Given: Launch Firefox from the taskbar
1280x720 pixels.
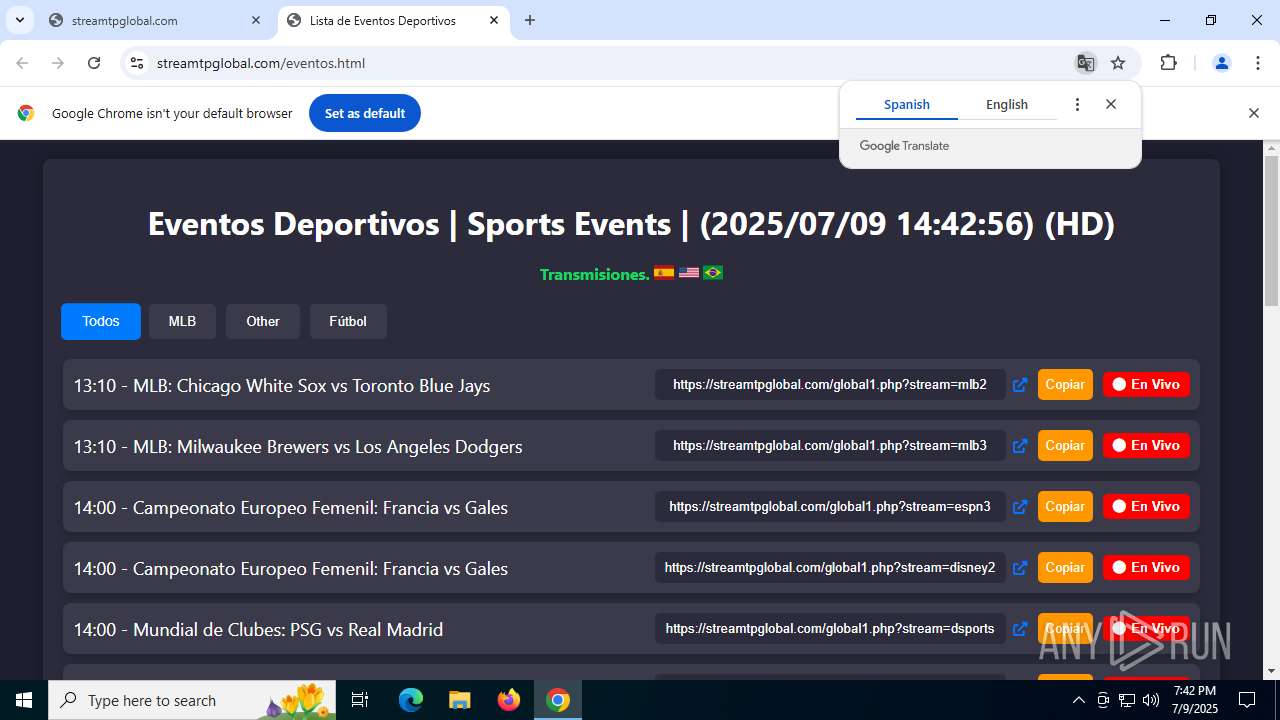Looking at the screenshot, I should point(509,700).
